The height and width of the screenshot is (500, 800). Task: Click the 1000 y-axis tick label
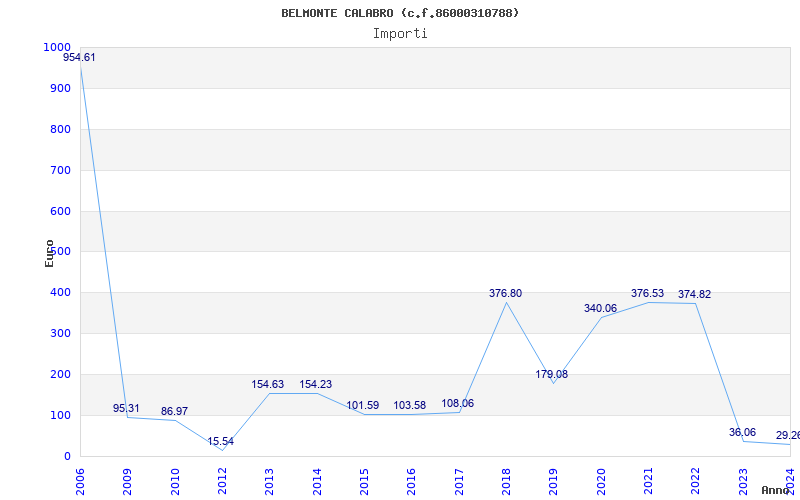(x=57, y=47)
